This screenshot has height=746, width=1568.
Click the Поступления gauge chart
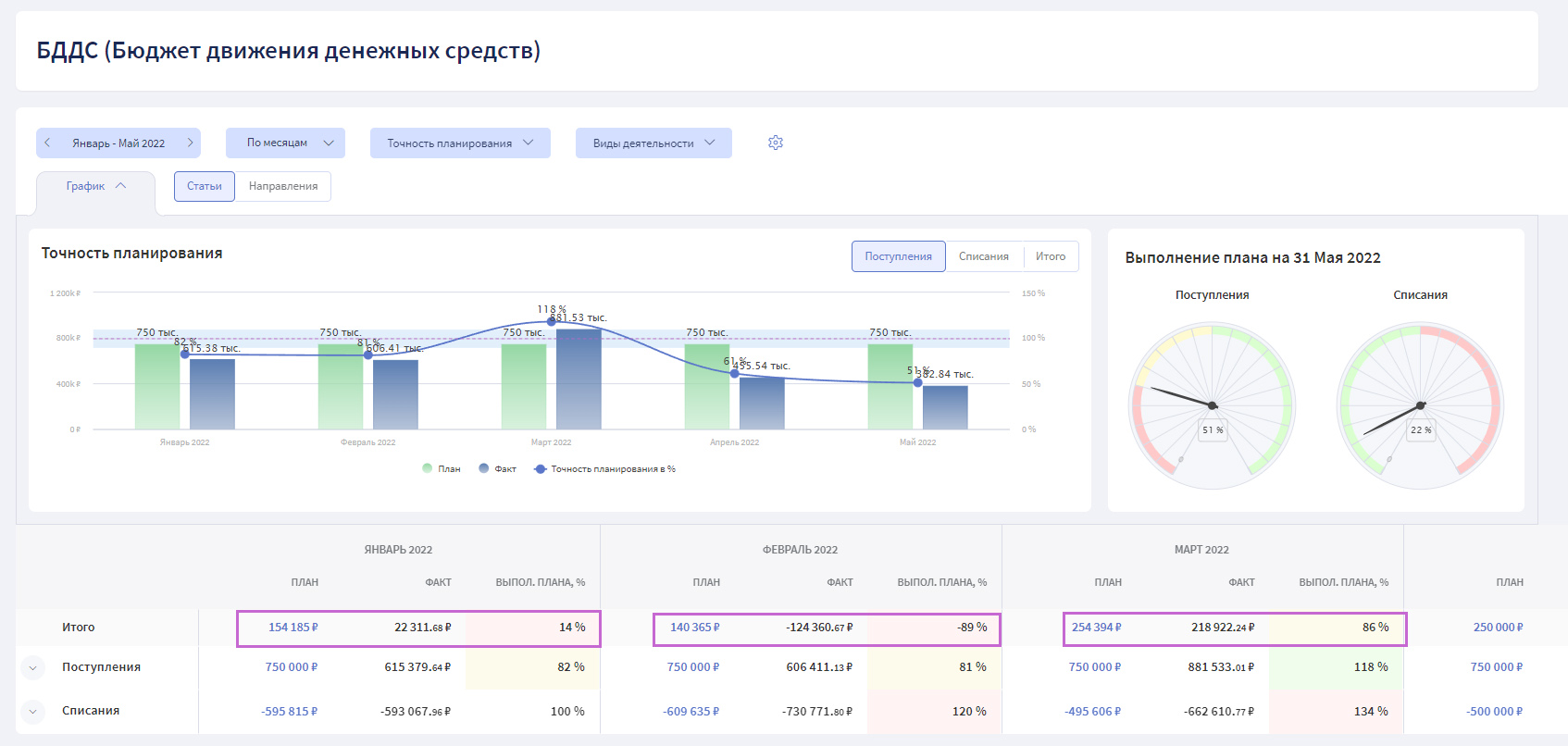pyautogui.click(x=1212, y=405)
